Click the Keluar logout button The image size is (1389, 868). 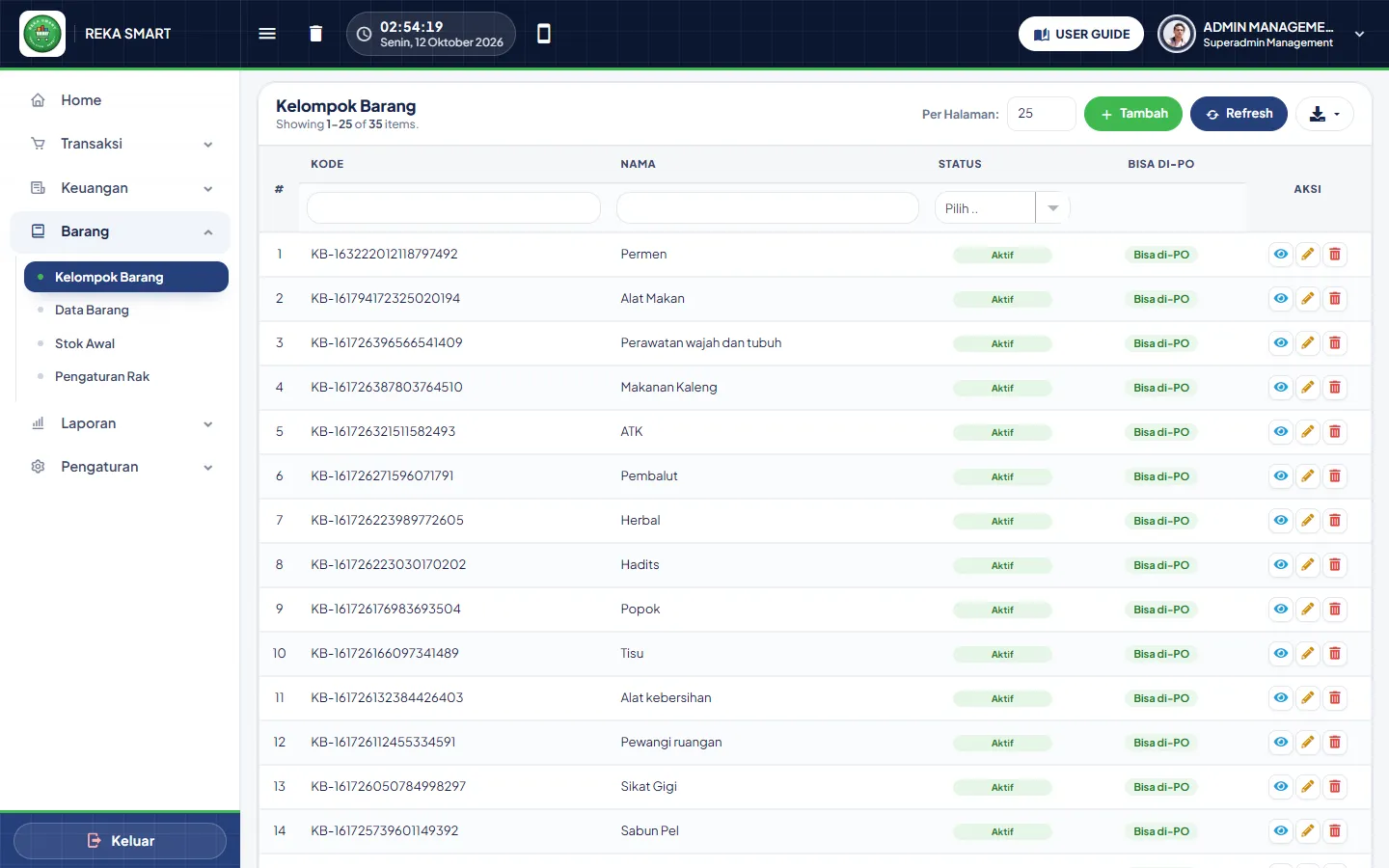pyautogui.click(x=121, y=841)
